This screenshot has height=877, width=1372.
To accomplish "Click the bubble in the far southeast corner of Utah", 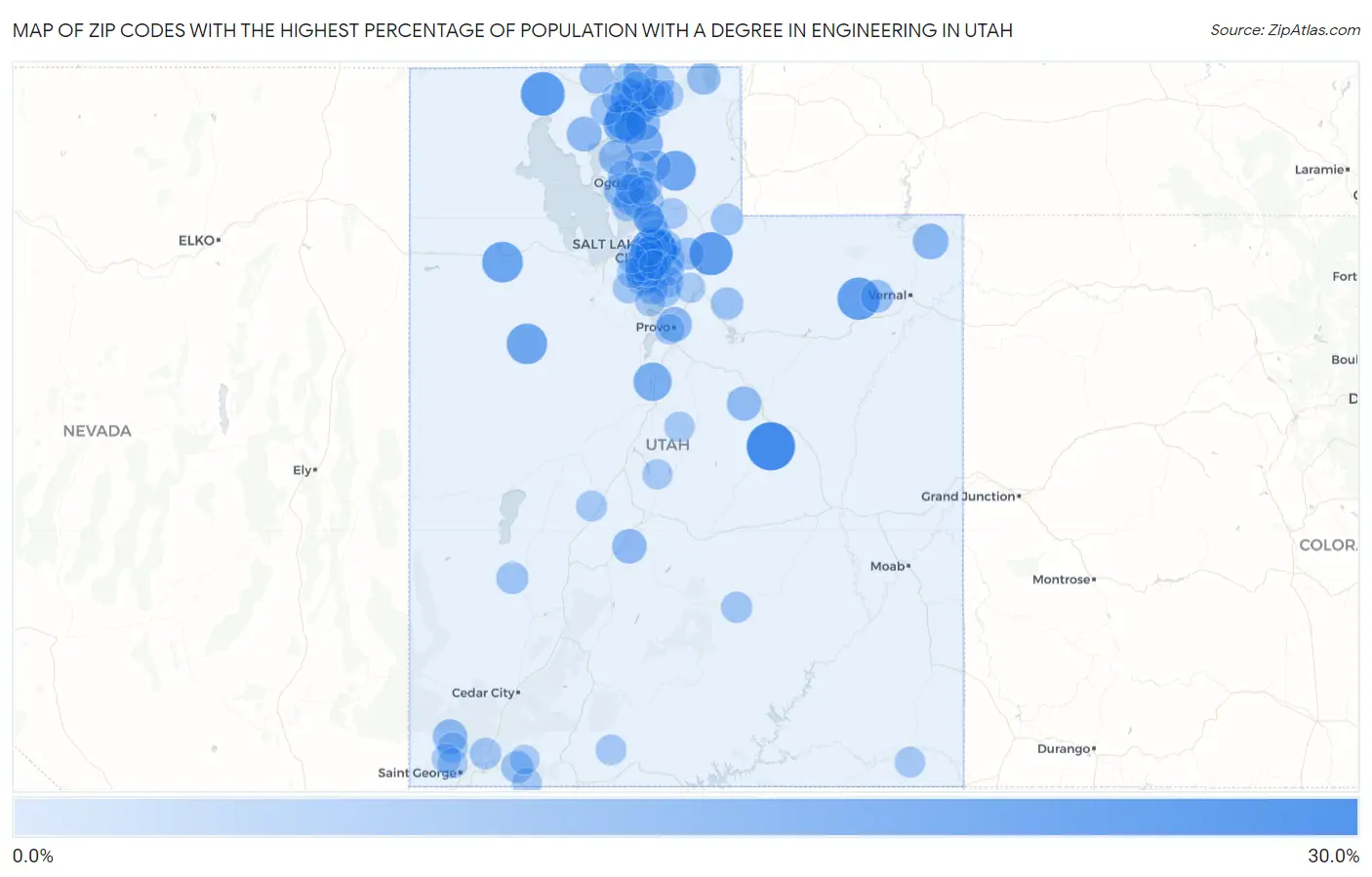I will click(x=909, y=762).
